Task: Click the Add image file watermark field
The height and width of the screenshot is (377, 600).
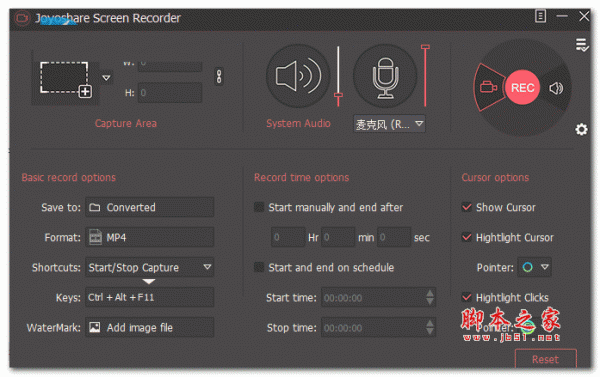Action: click(x=149, y=327)
